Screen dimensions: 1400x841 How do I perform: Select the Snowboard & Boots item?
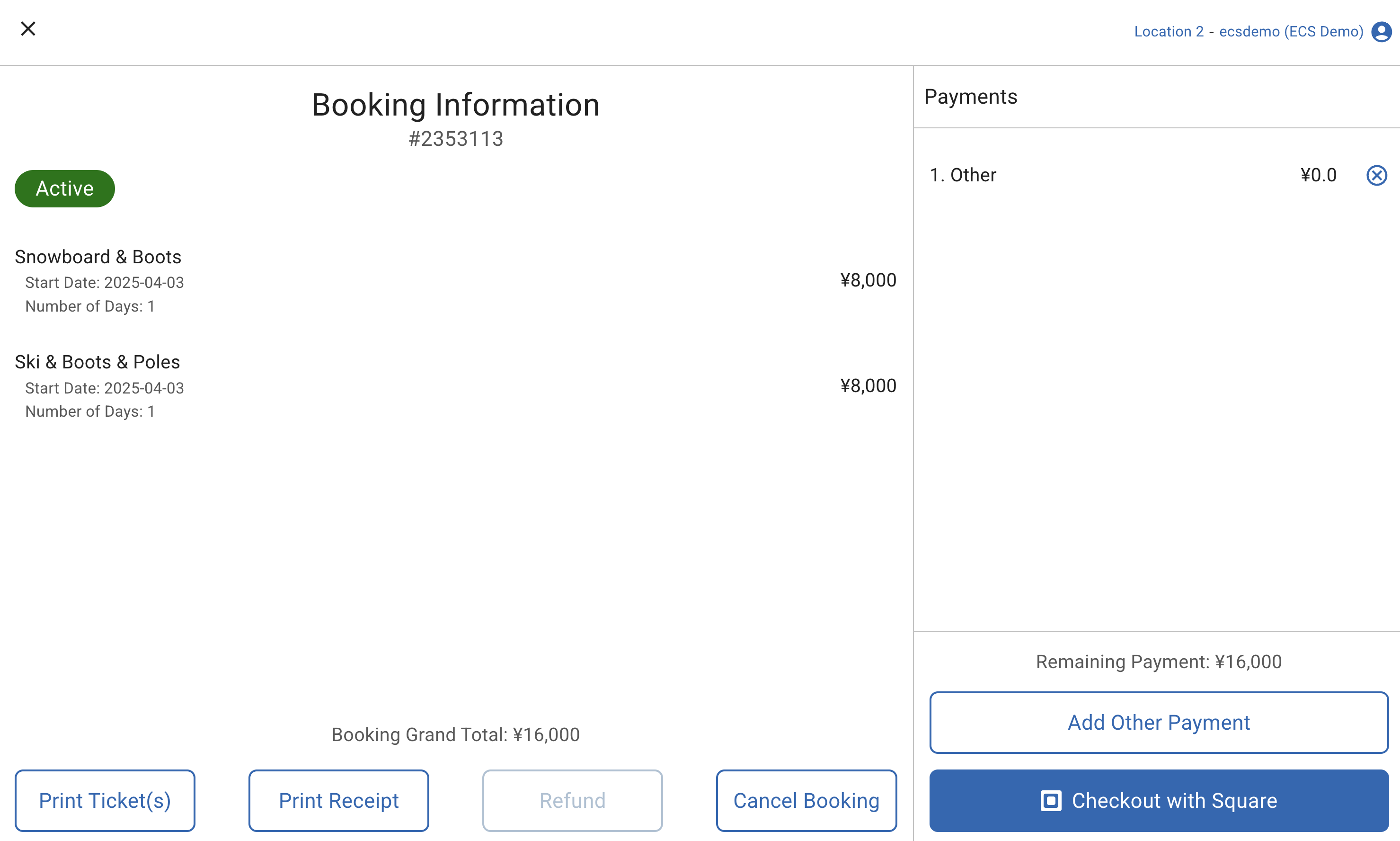(x=98, y=257)
